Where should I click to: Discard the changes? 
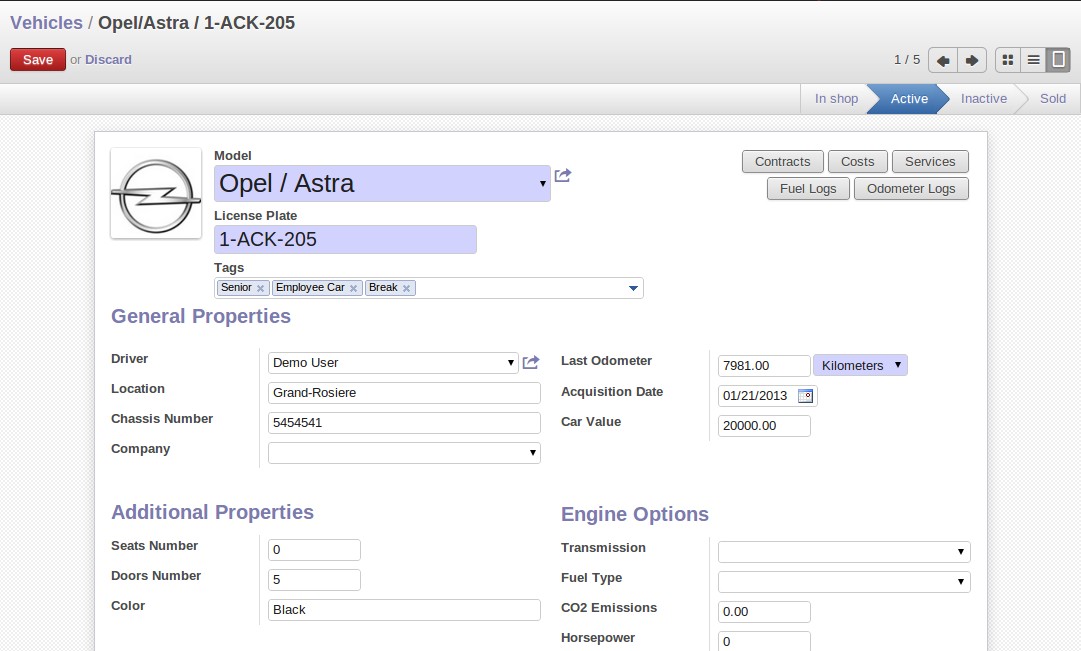point(108,60)
